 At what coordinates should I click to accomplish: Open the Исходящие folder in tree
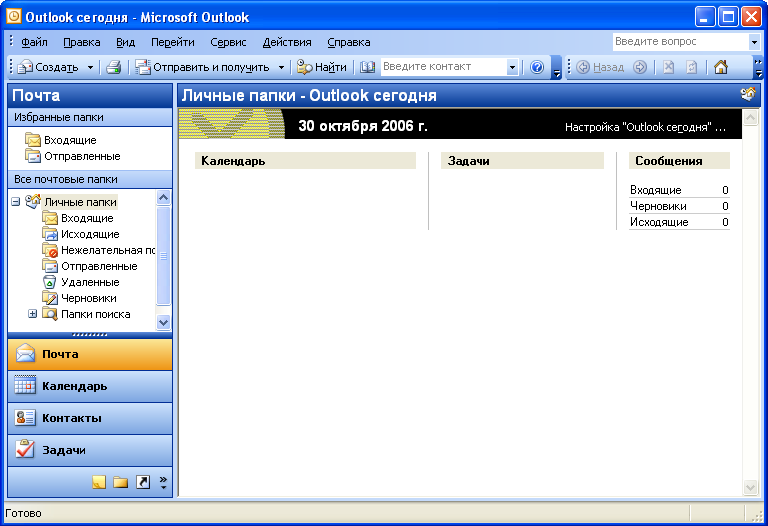tap(81, 234)
